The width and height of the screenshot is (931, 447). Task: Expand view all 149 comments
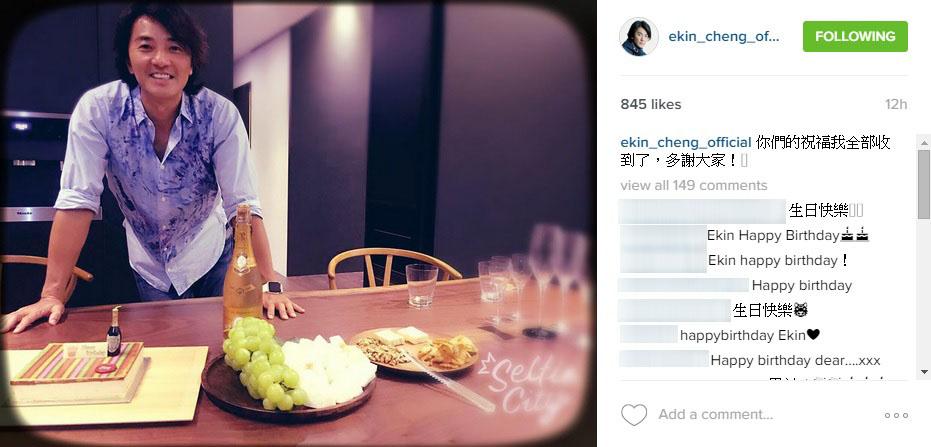tap(694, 185)
